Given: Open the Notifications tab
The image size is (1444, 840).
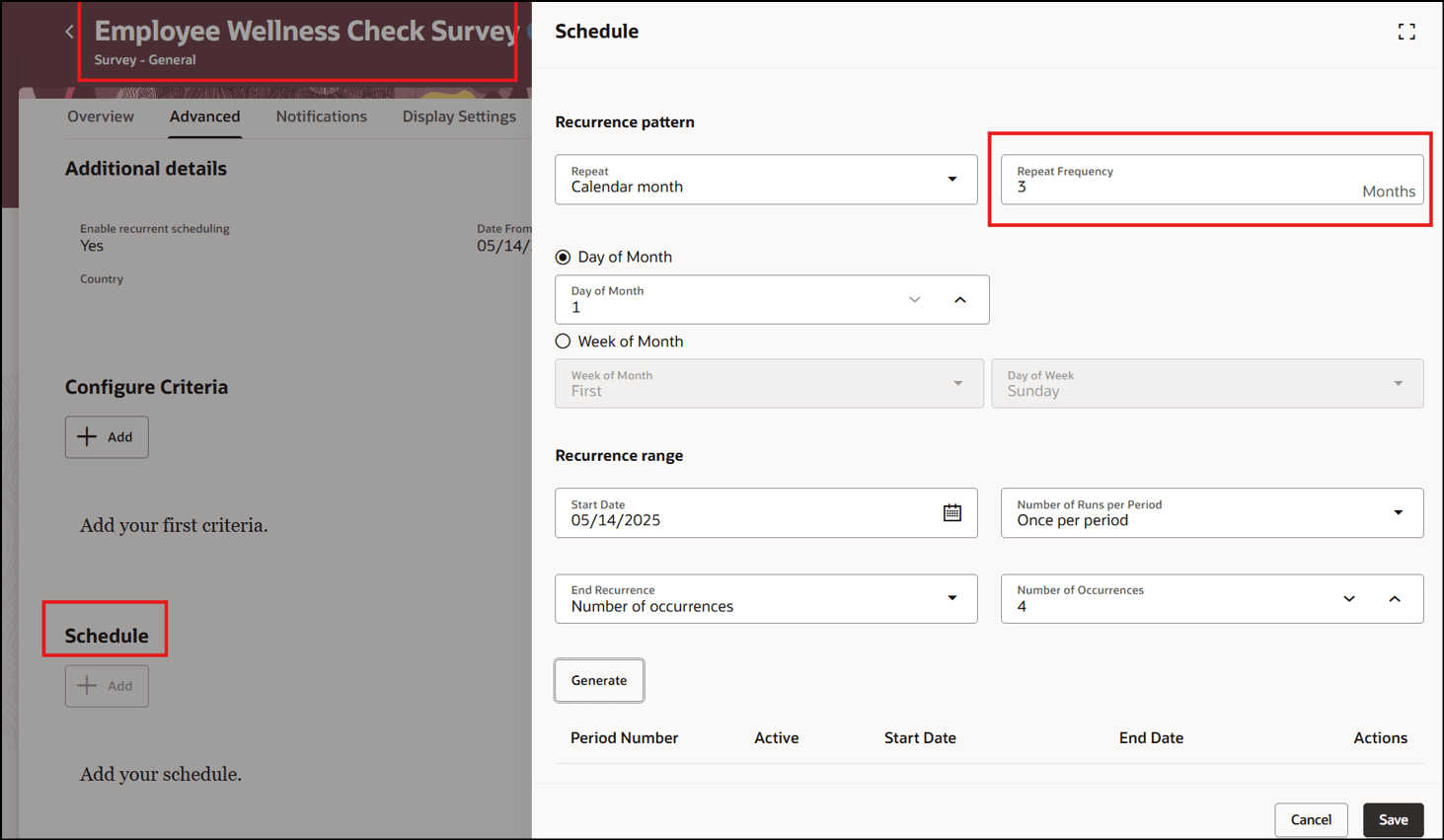Looking at the screenshot, I should click(x=321, y=116).
